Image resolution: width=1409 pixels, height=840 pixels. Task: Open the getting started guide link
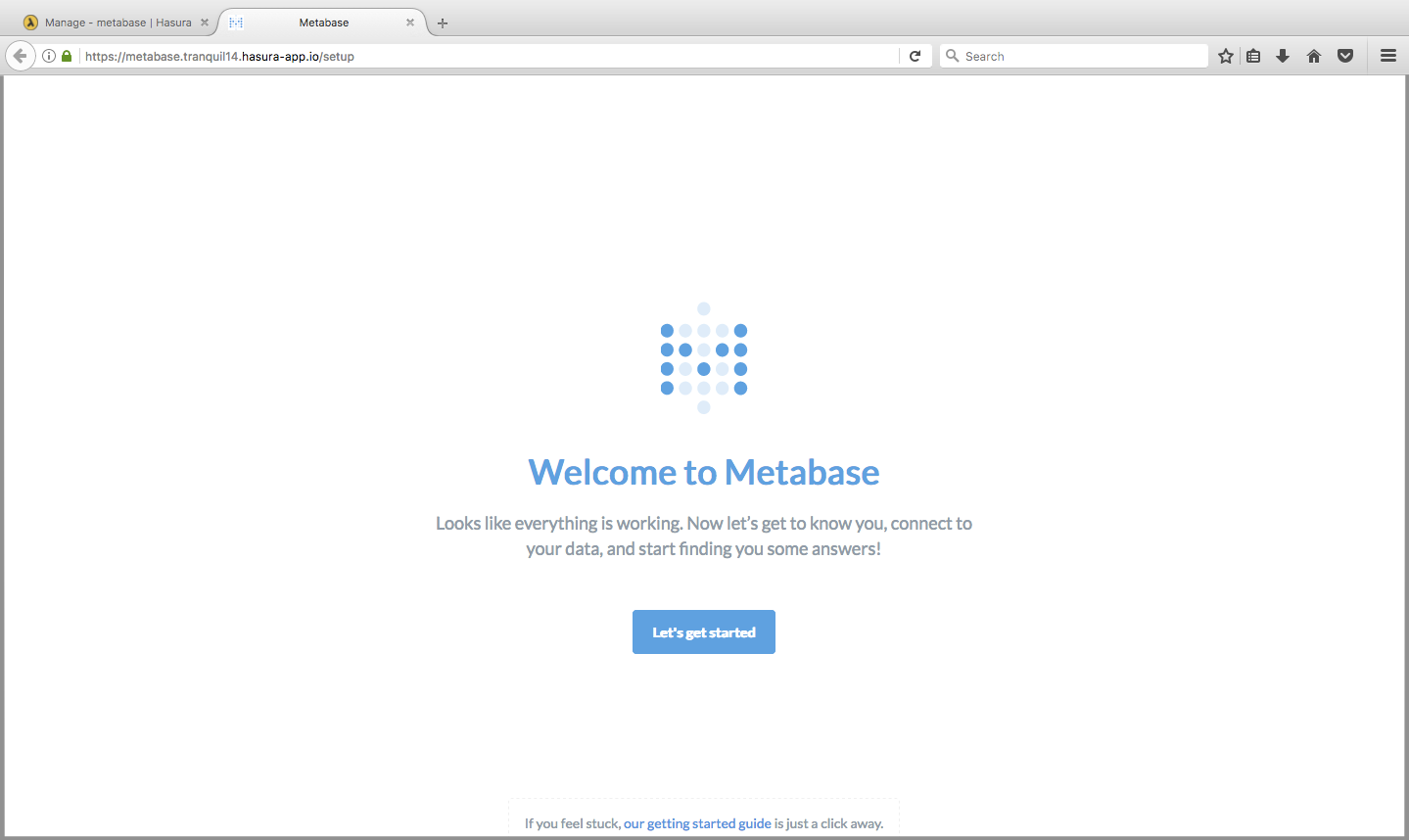pos(697,823)
